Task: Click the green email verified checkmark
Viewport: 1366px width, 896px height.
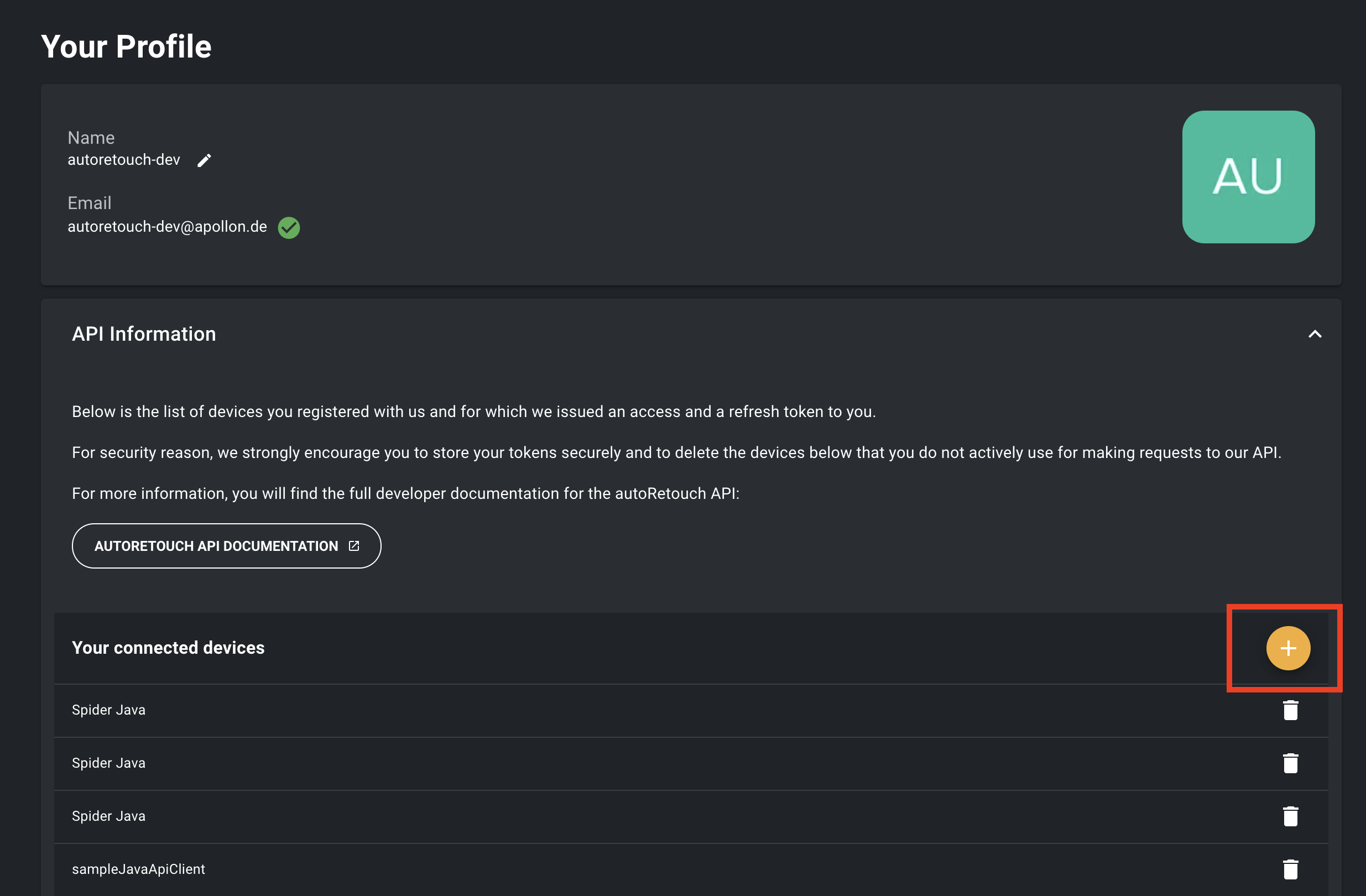Action: tap(289, 227)
